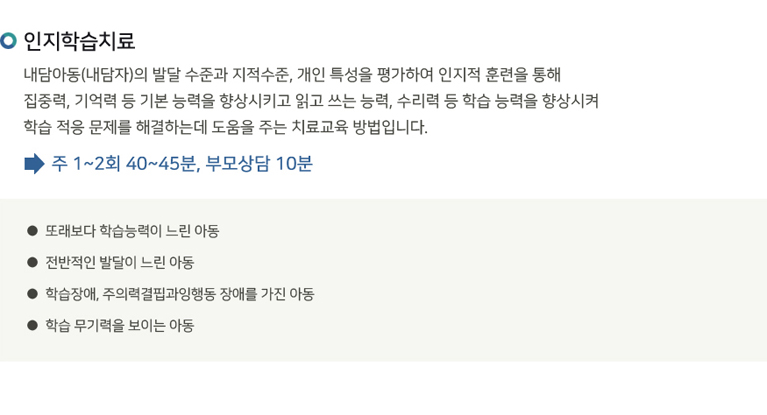Click the 전반적인 발달이 느린 아동 item
767x415 pixels.
point(120,262)
